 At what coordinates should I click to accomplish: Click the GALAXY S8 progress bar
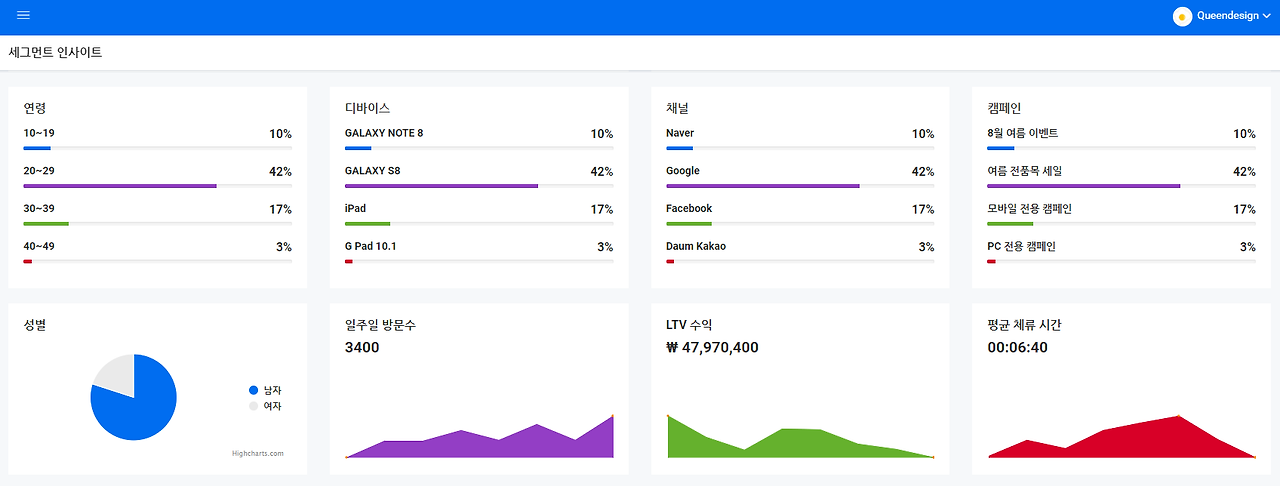click(441, 186)
